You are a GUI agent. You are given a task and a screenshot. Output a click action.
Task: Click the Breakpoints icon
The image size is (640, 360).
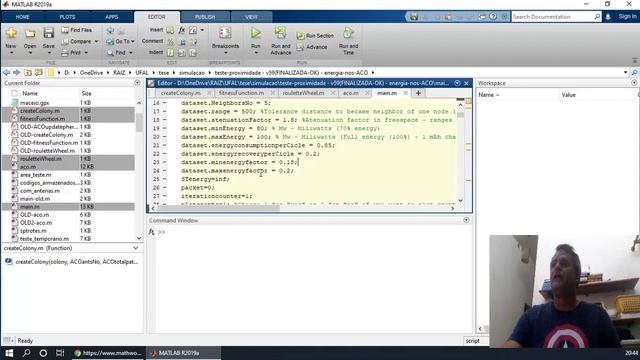tap(225, 33)
